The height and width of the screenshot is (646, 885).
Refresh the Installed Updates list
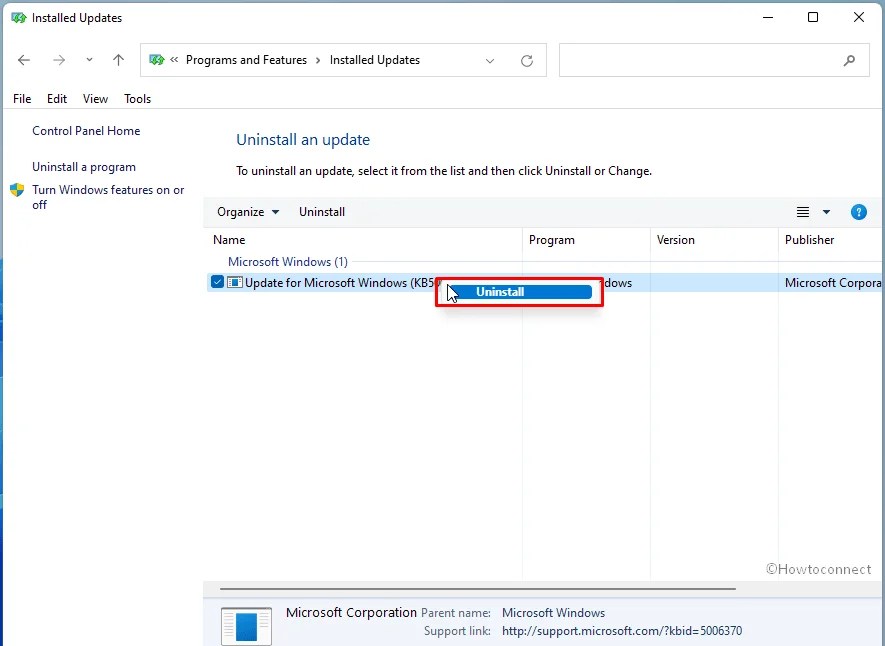[x=527, y=60]
